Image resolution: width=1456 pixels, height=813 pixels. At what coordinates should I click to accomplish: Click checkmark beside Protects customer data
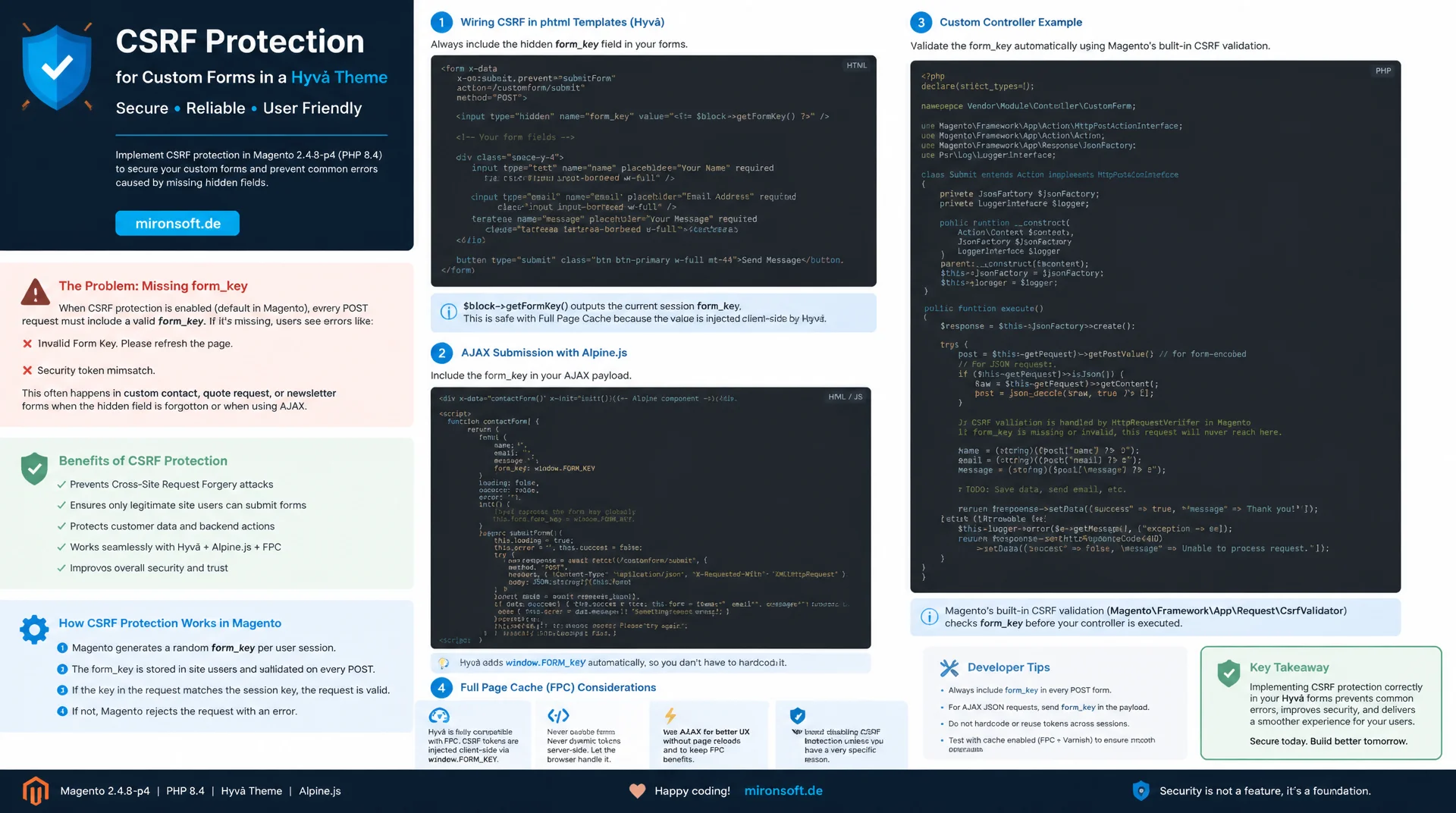pos(61,526)
